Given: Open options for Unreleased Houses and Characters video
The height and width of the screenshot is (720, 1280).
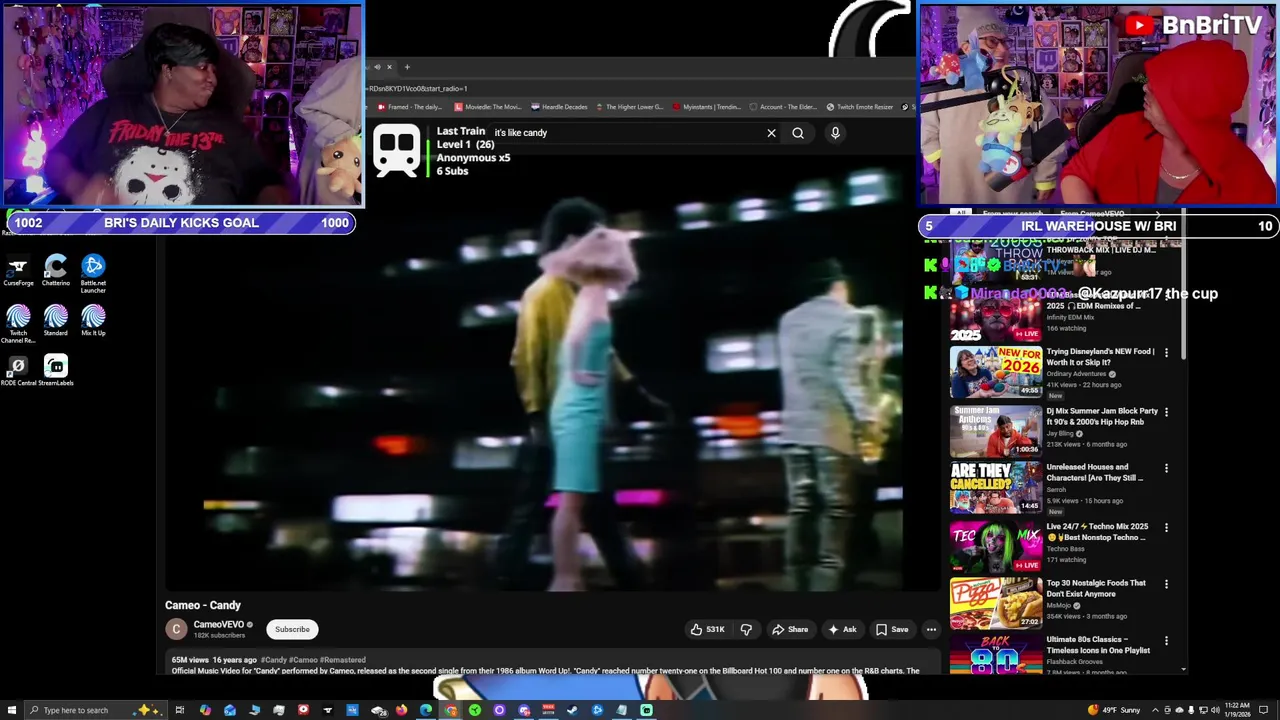Looking at the screenshot, I should [x=1166, y=468].
